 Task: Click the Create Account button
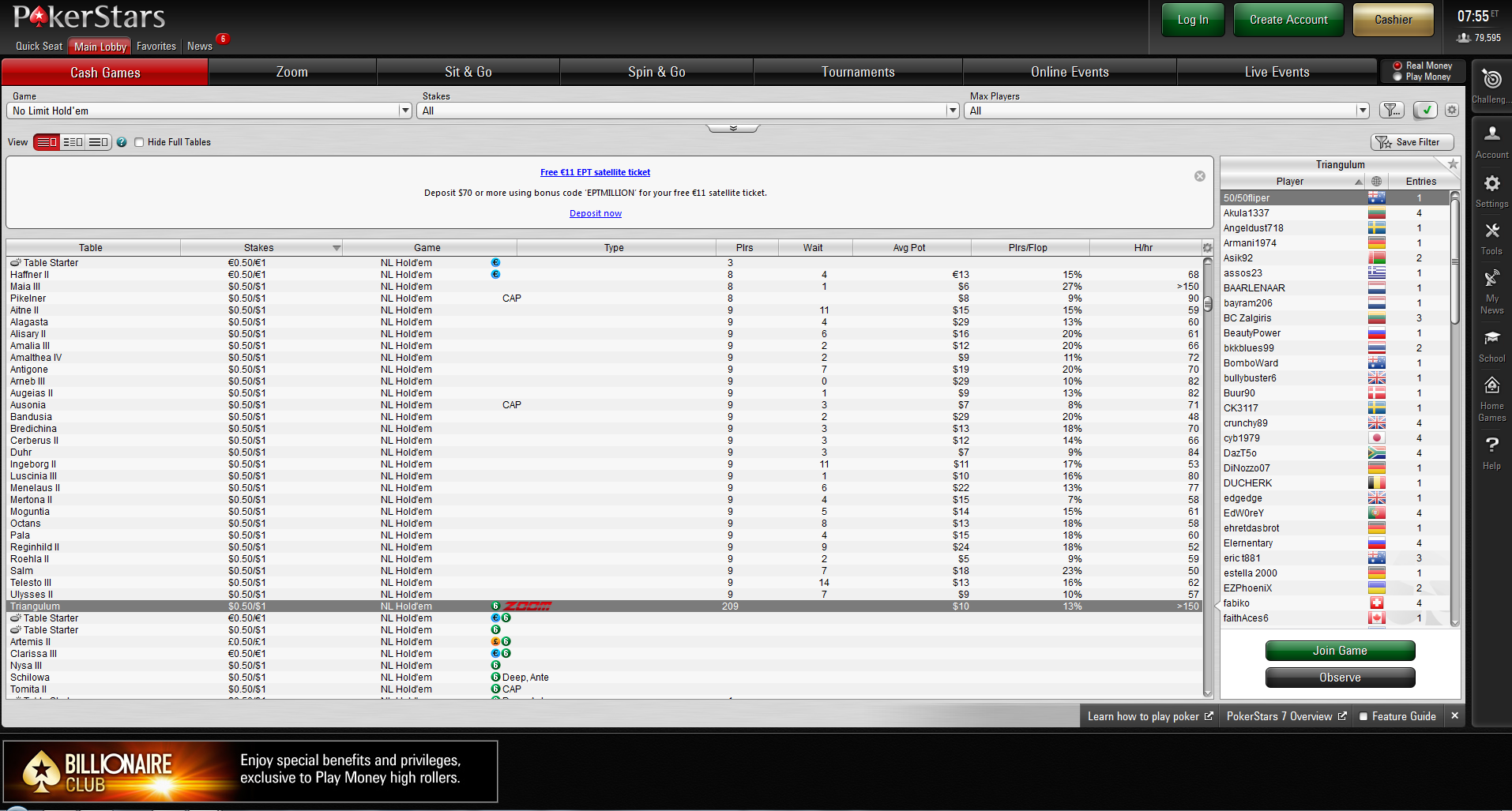point(1288,20)
